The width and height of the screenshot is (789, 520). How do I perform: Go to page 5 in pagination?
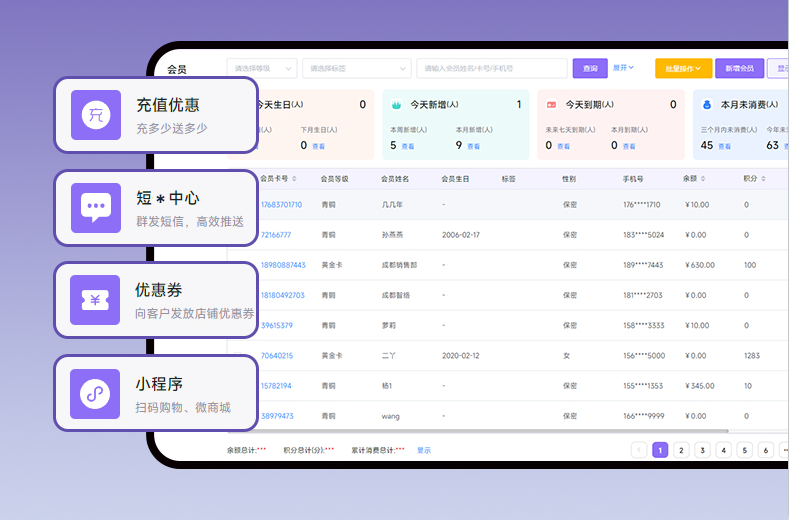click(744, 450)
